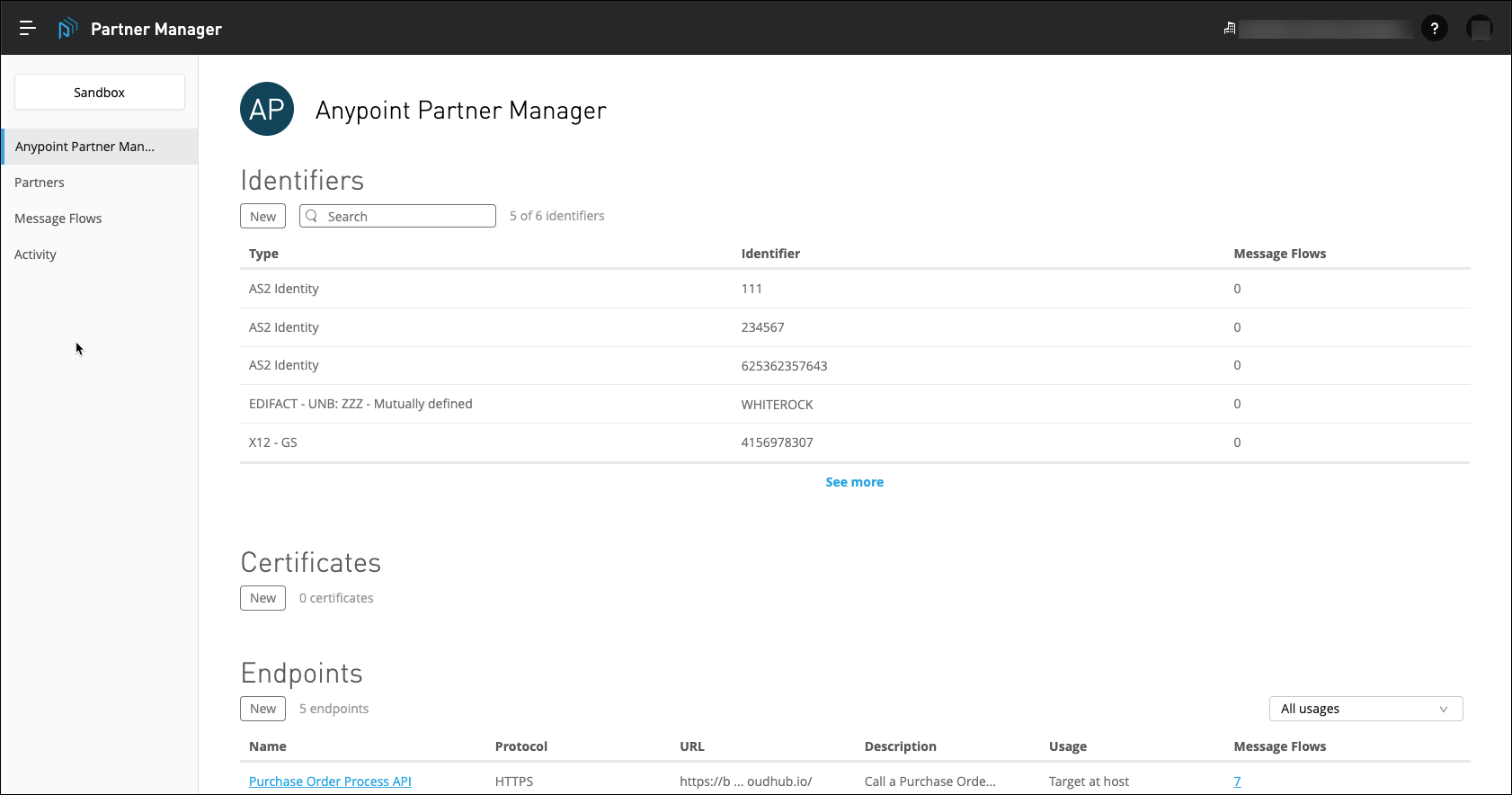Screen dimensions: 1512x795
Task: Open Purchase Order Process API link
Action: (330, 782)
